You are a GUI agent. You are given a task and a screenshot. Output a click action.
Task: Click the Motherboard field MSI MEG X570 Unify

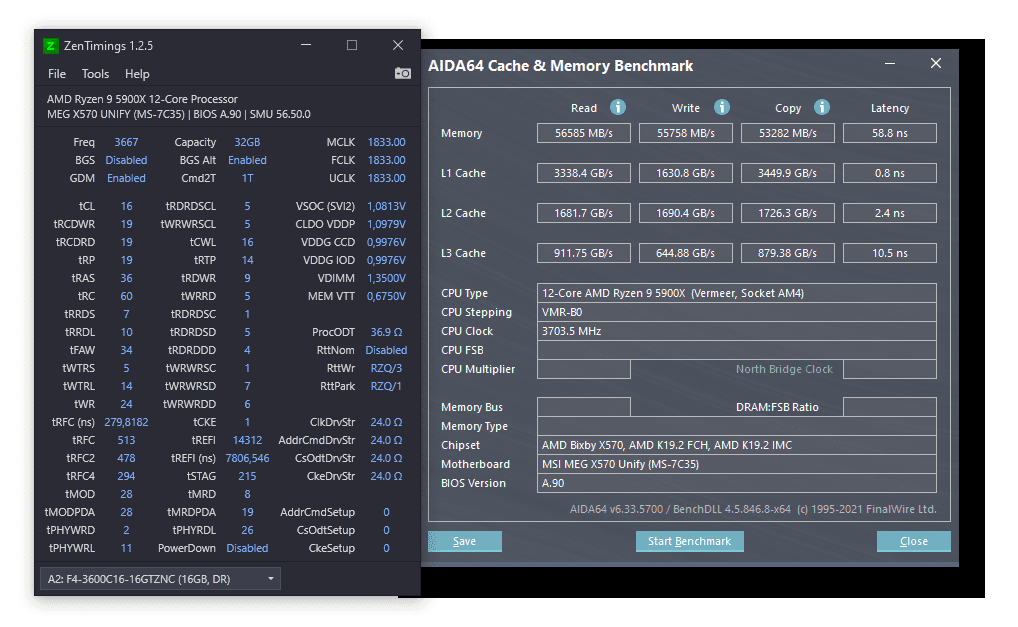(x=736, y=464)
